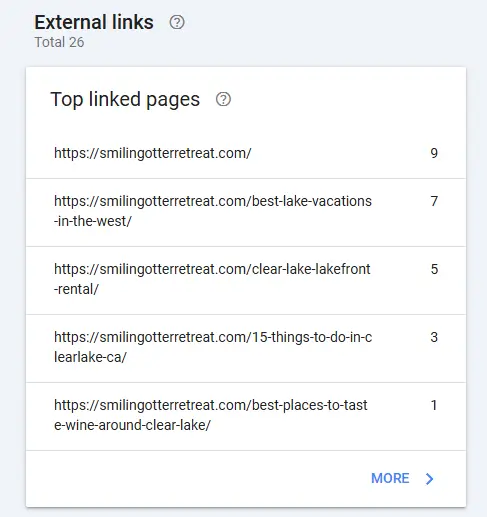487x517 pixels.
Task: Click link count 7 for best-lake-vacations page
Action: point(434,201)
